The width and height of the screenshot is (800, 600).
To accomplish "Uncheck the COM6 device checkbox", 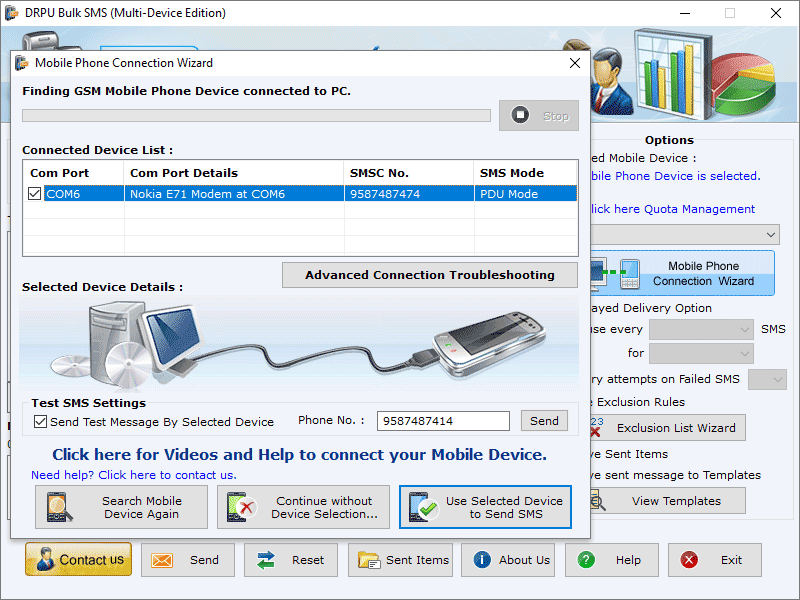I will pos(34,193).
